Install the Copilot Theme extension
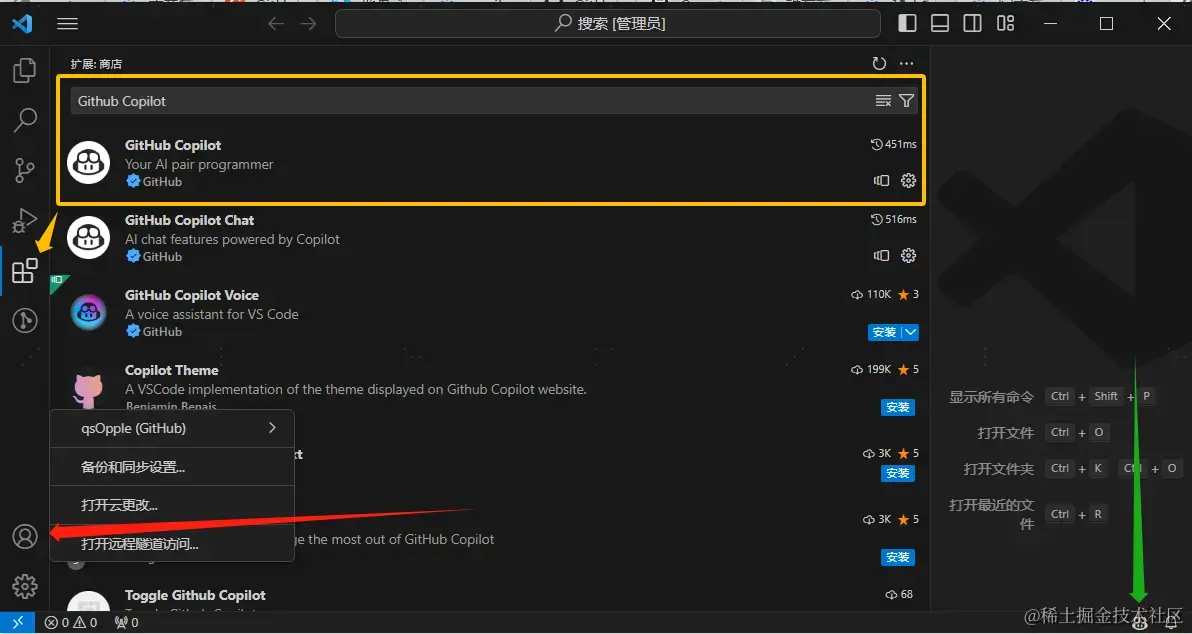 click(x=898, y=407)
